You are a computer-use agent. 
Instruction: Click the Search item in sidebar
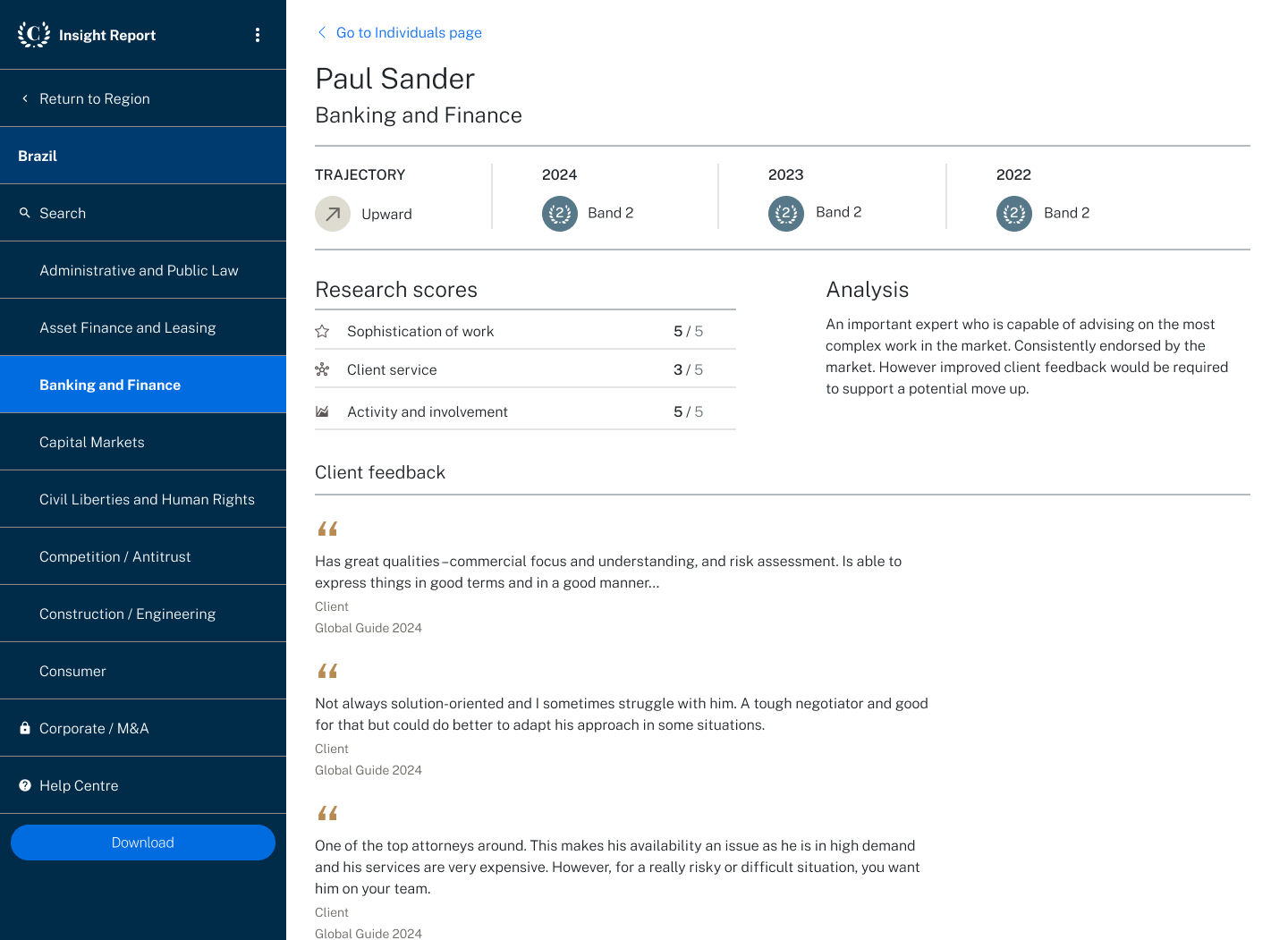click(x=63, y=213)
